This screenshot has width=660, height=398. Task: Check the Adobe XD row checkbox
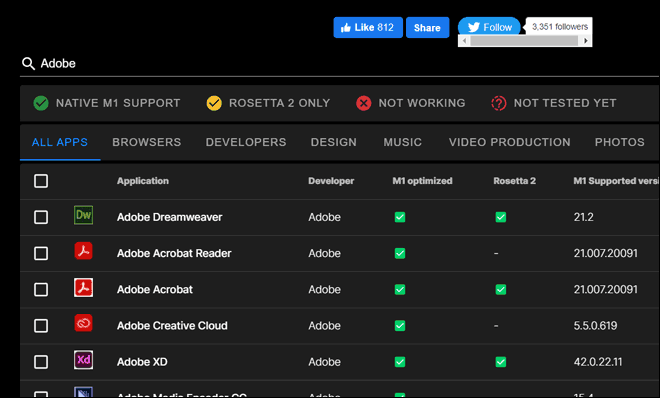41,362
